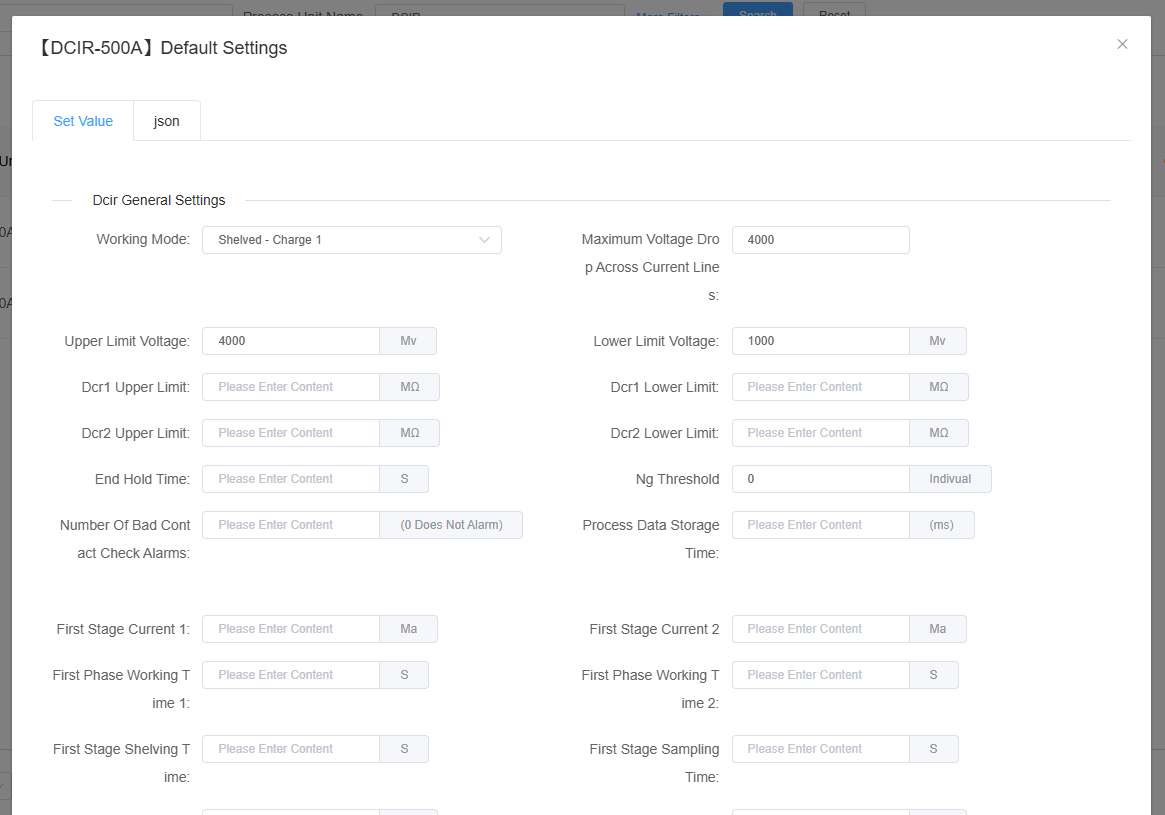This screenshot has width=1165, height=815.
Task: Focus Process Data Storage Time input
Action: 820,525
